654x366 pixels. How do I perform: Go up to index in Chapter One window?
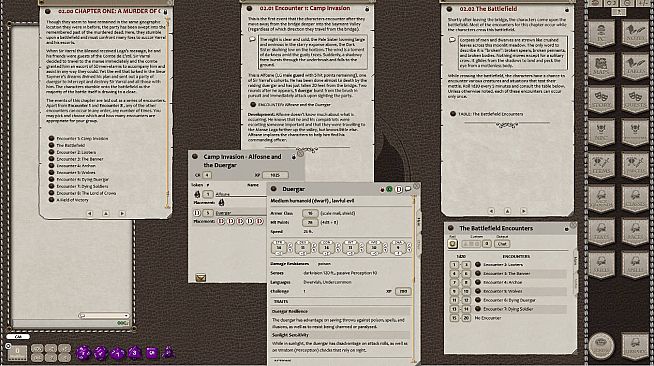pos(106,213)
